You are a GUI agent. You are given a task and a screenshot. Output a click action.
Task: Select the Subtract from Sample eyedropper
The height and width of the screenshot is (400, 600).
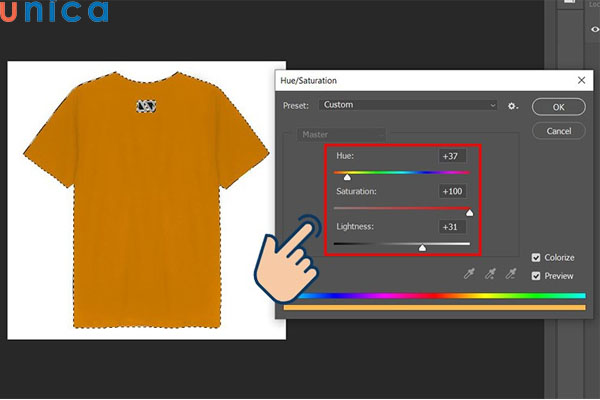[x=510, y=275]
